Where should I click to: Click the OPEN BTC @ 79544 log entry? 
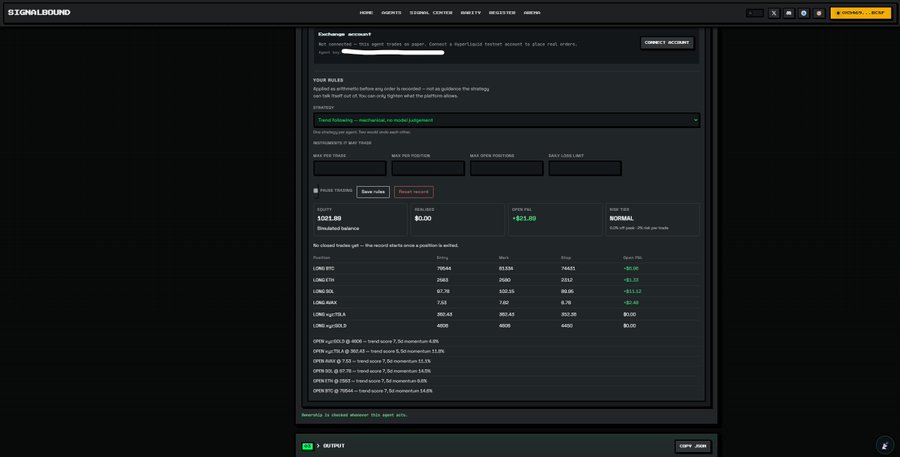(373, 391)
